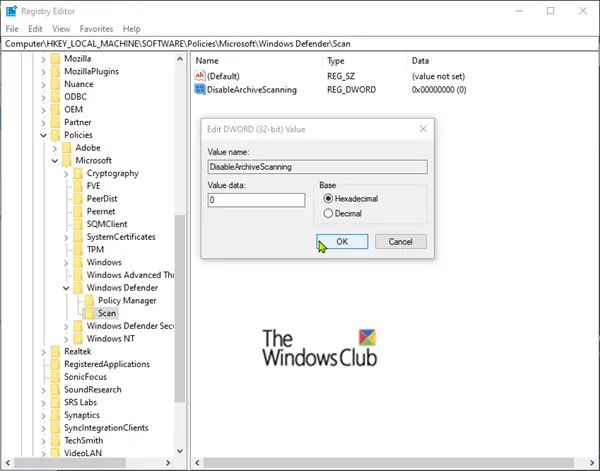Open the Favorites menu
This screenshot has width=600, height=471.
tap(96, 29)
